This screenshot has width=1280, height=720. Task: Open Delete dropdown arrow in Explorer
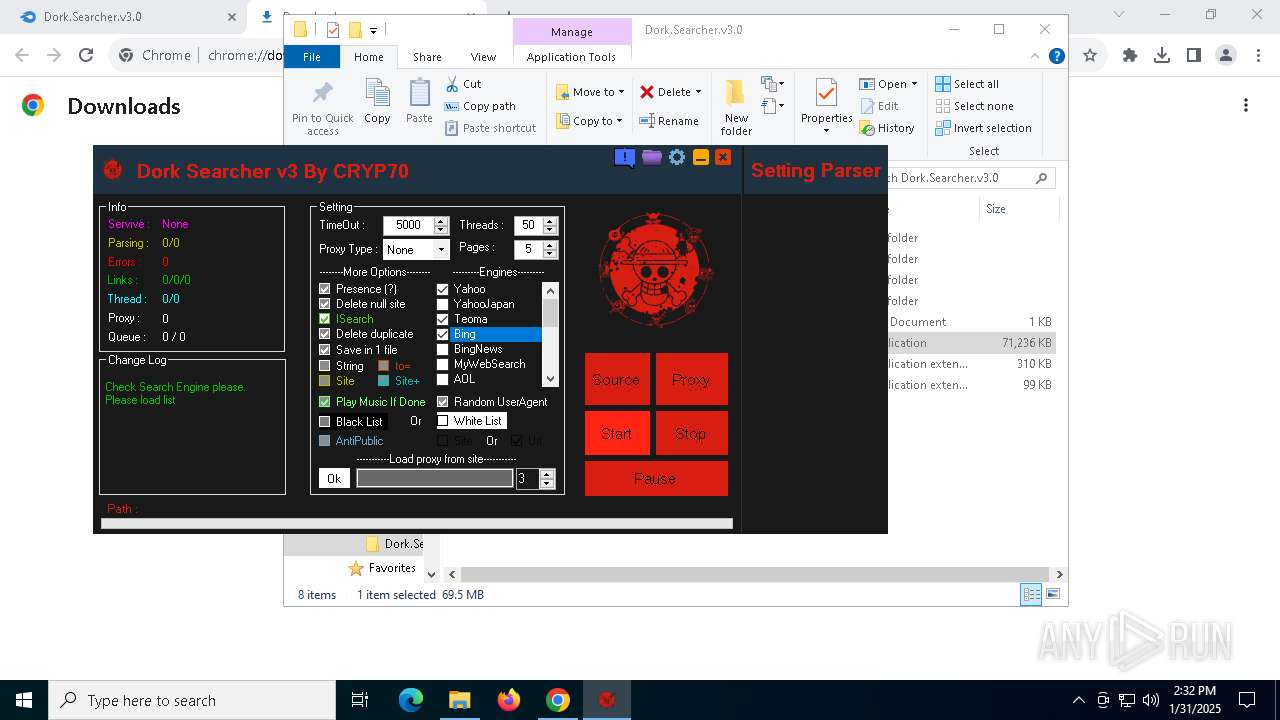tap(698, 92)
